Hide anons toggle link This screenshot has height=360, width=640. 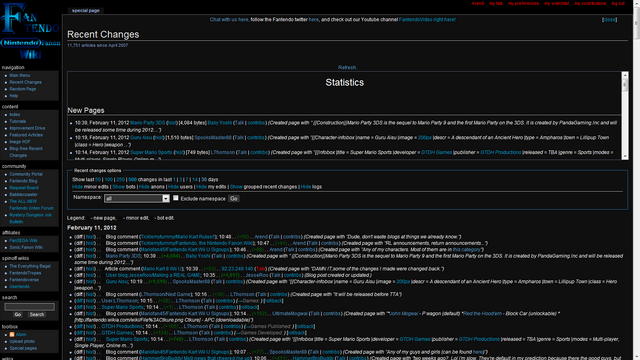click(x=144, y=187)
